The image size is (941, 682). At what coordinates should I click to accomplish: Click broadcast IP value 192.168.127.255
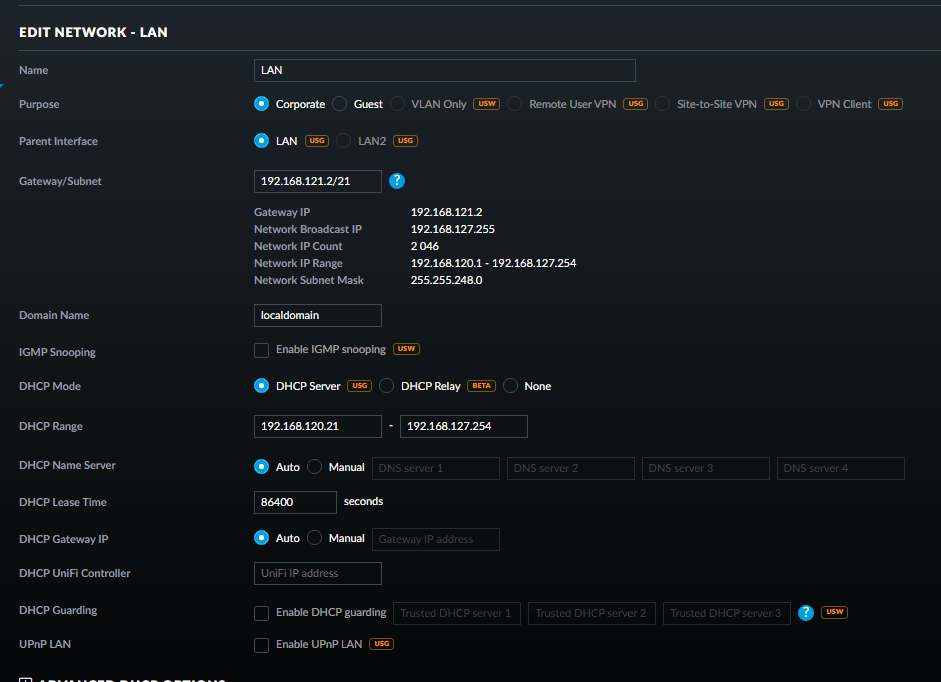pyautogui.click(x=452, y=229)
